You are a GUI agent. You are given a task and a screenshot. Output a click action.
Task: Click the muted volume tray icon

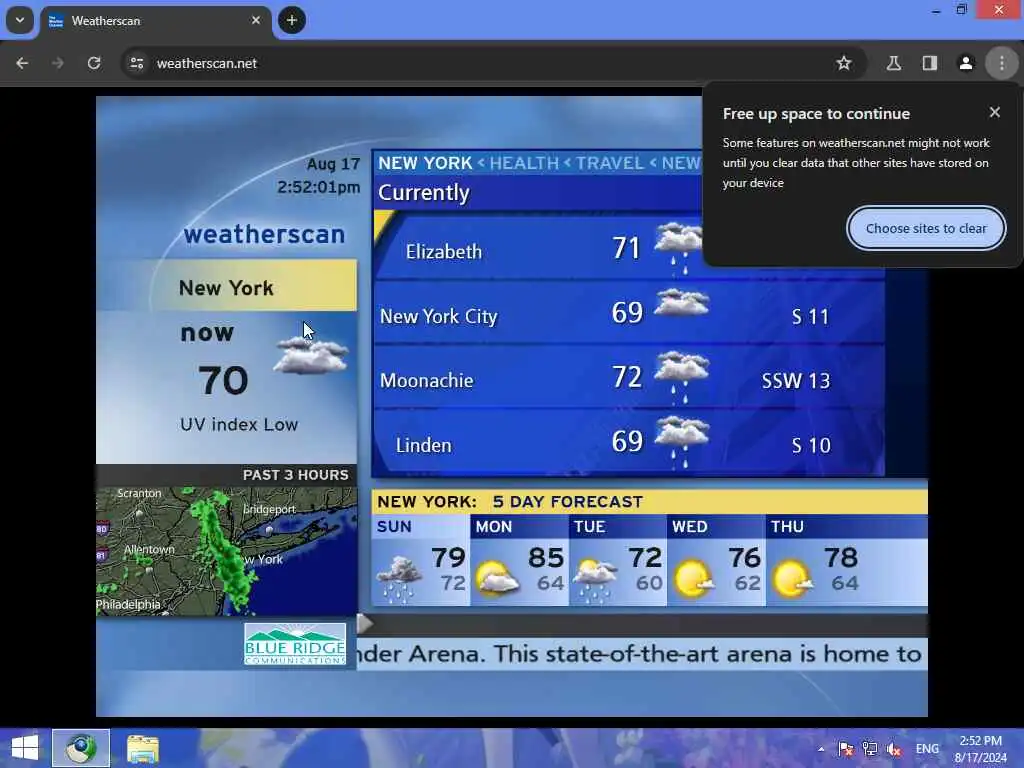(893, 749)
